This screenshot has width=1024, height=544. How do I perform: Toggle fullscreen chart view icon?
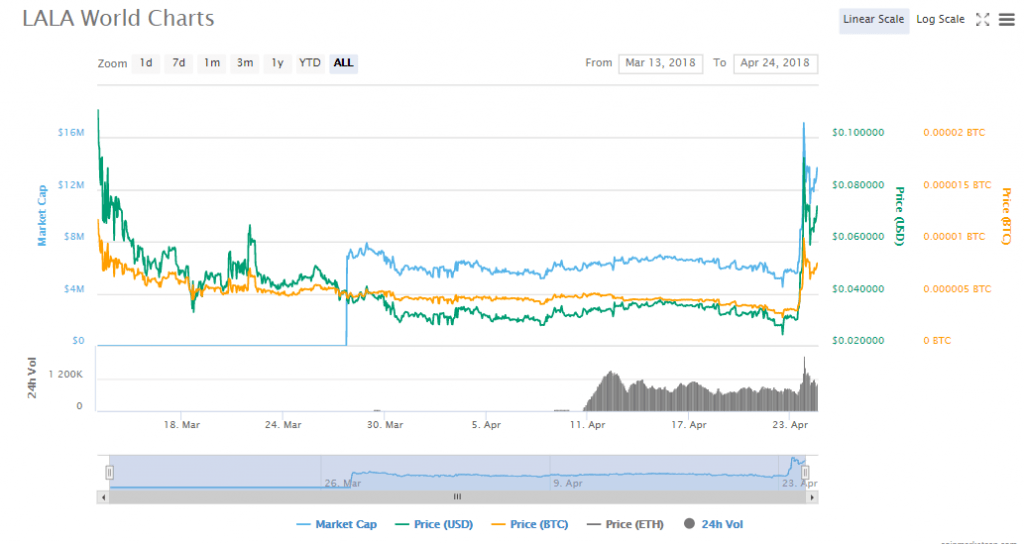click(982, 20)
